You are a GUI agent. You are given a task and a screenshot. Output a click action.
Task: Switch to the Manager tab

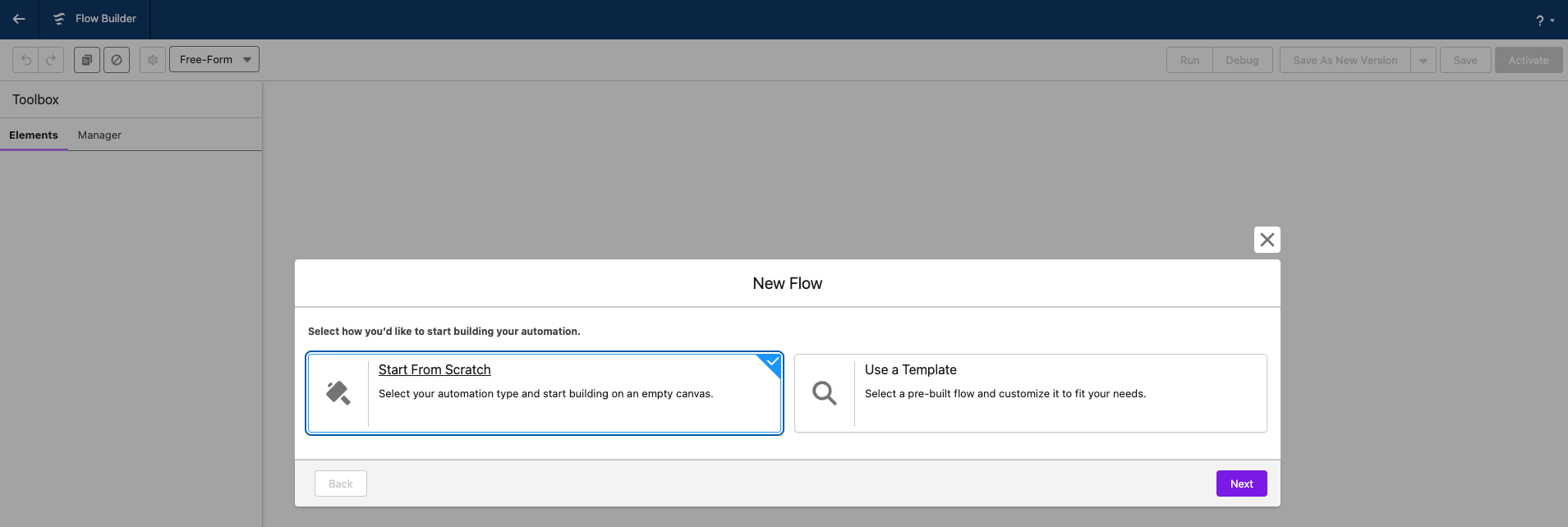coord(99,135)
